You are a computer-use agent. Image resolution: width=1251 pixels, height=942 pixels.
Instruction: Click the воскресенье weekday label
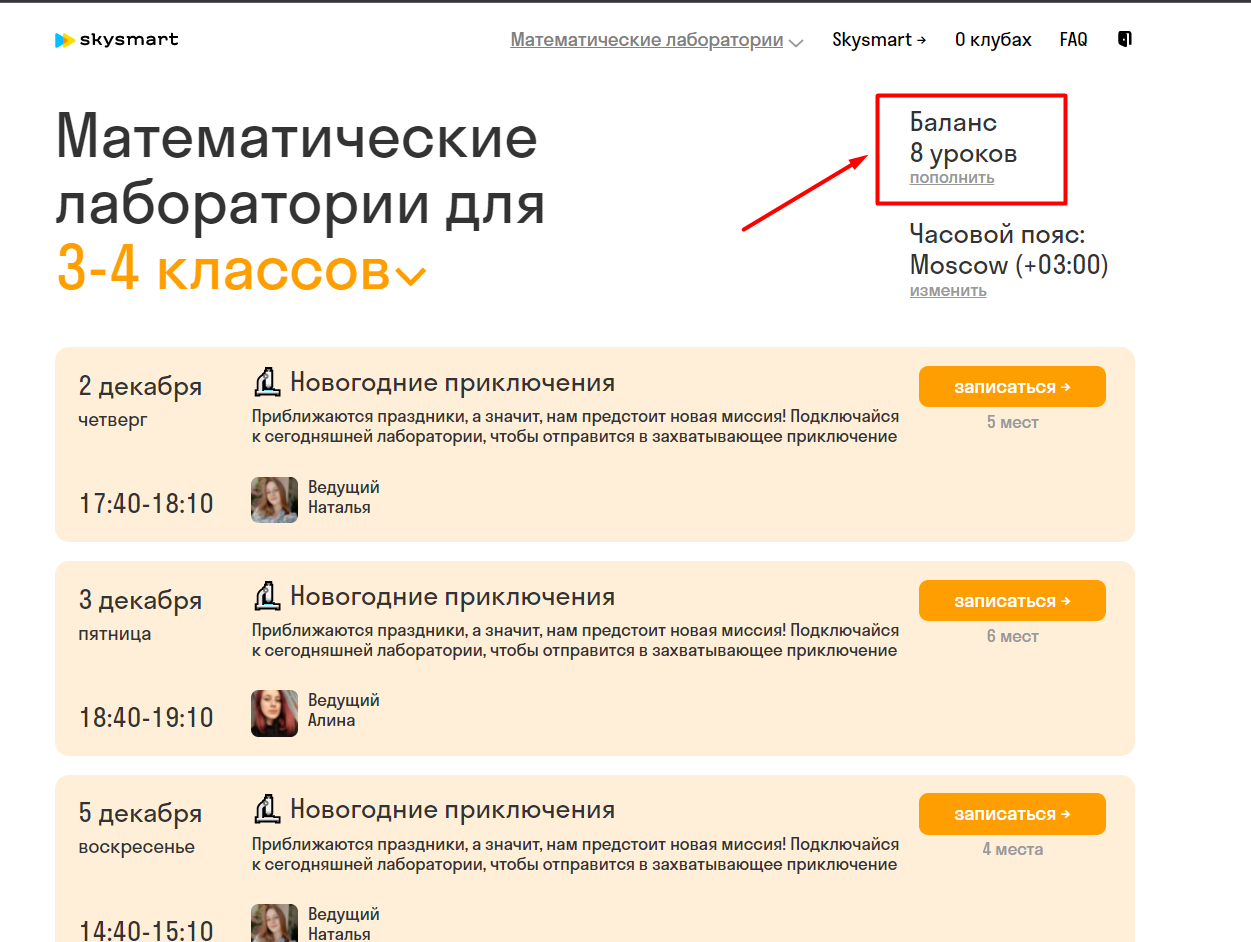137,848
